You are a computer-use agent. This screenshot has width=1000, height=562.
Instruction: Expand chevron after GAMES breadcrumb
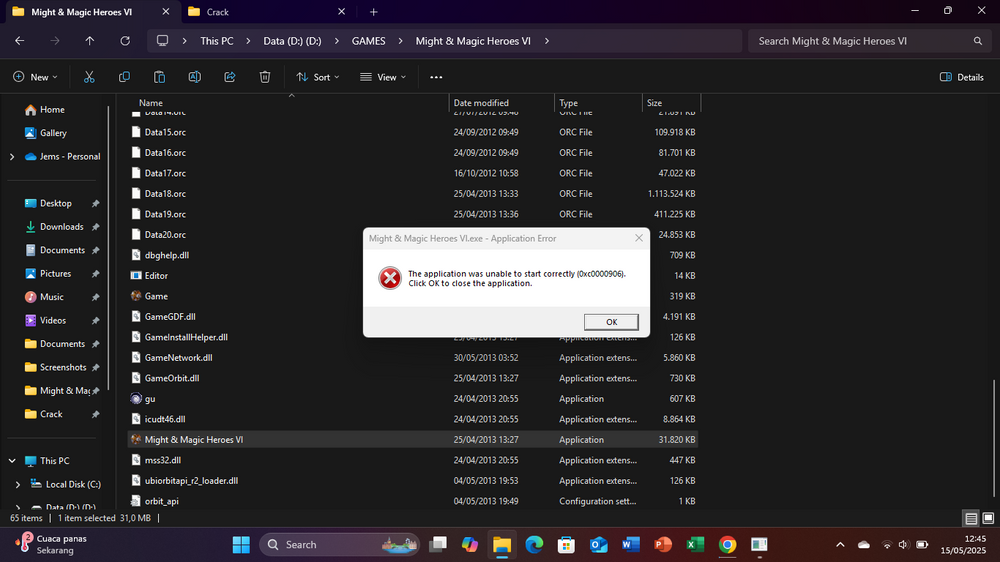401,41
